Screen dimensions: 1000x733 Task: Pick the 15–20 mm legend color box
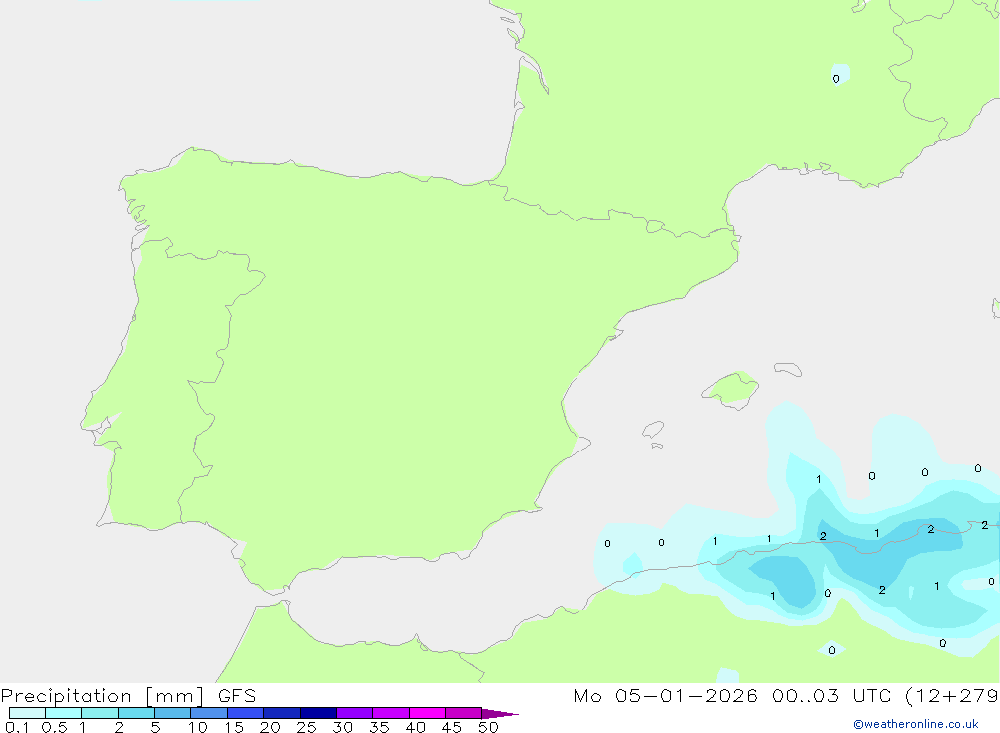tap(245, 713)
